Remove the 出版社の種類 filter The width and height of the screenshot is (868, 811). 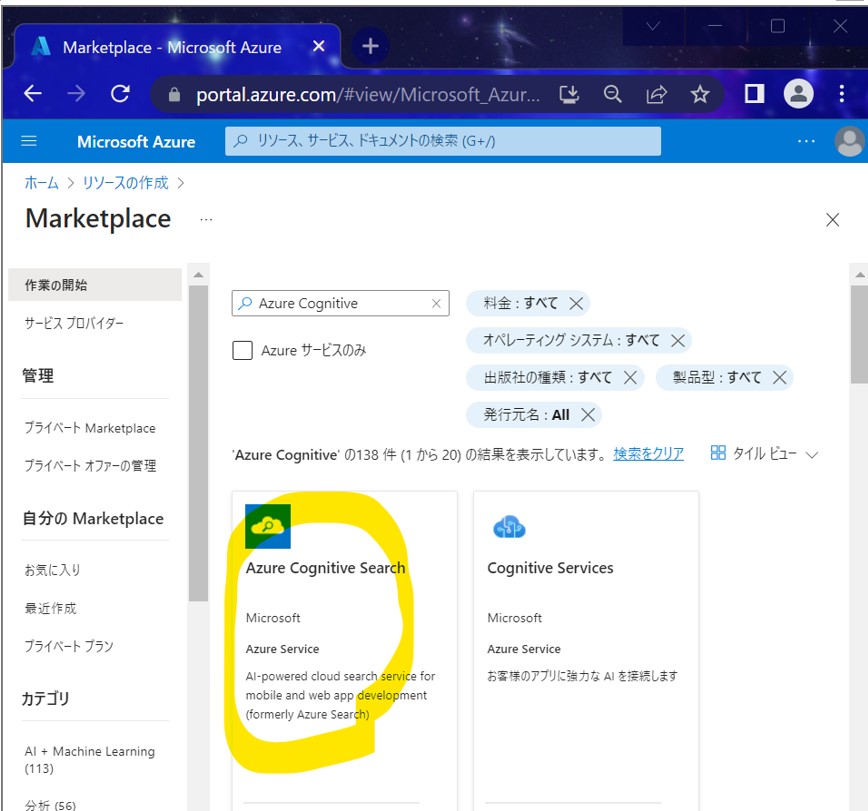click(x=630, y=378)
